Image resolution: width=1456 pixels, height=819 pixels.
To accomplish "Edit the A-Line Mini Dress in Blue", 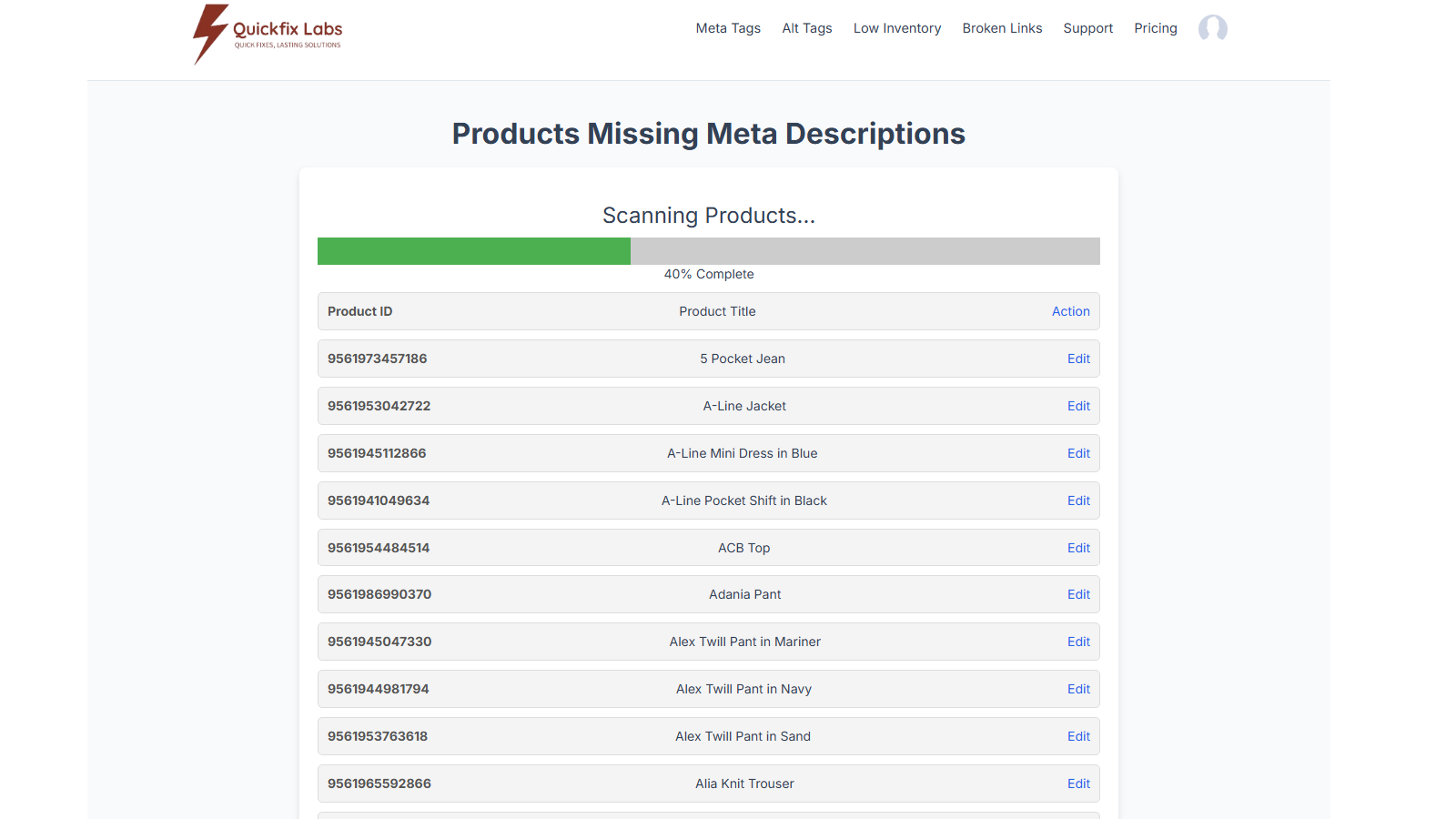I will (1078, 453).
